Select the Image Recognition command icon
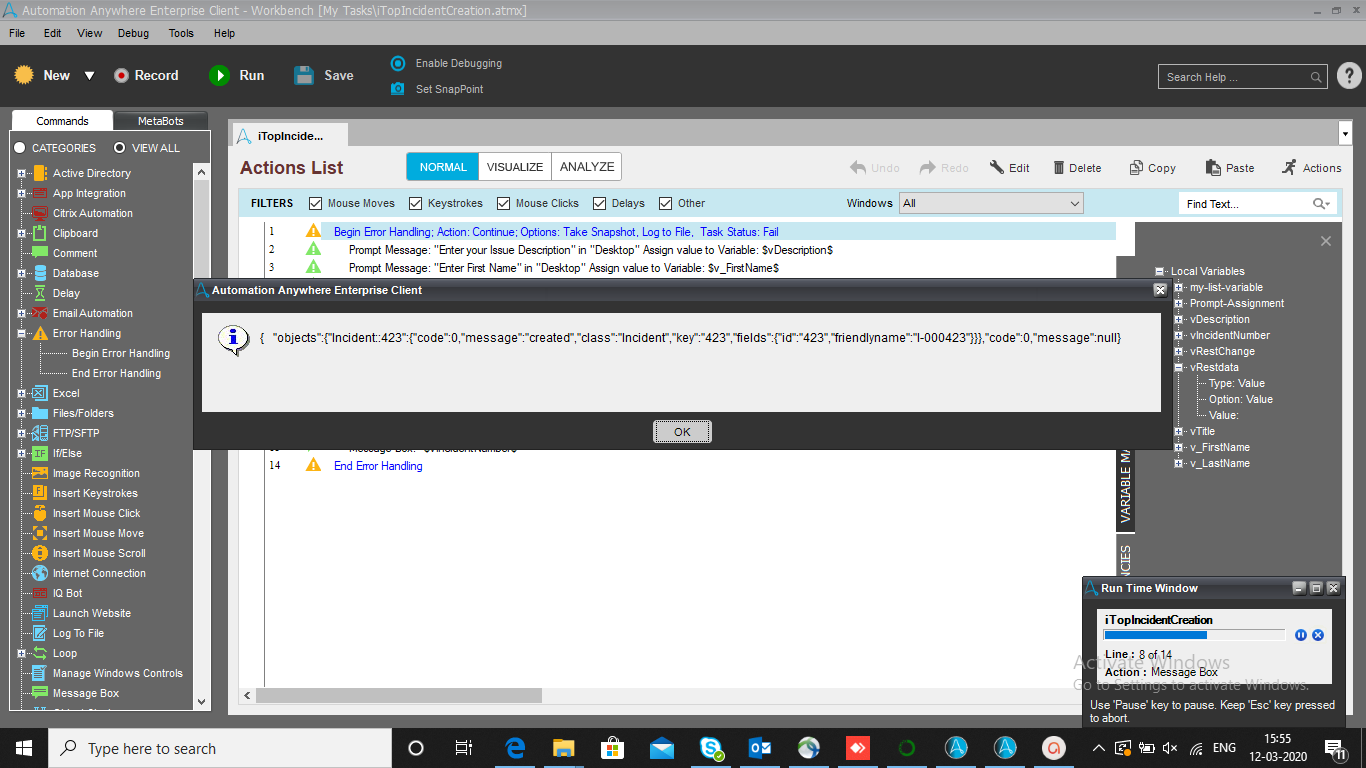The height and width of the screenshot is (768, 1366). point(40,473)
